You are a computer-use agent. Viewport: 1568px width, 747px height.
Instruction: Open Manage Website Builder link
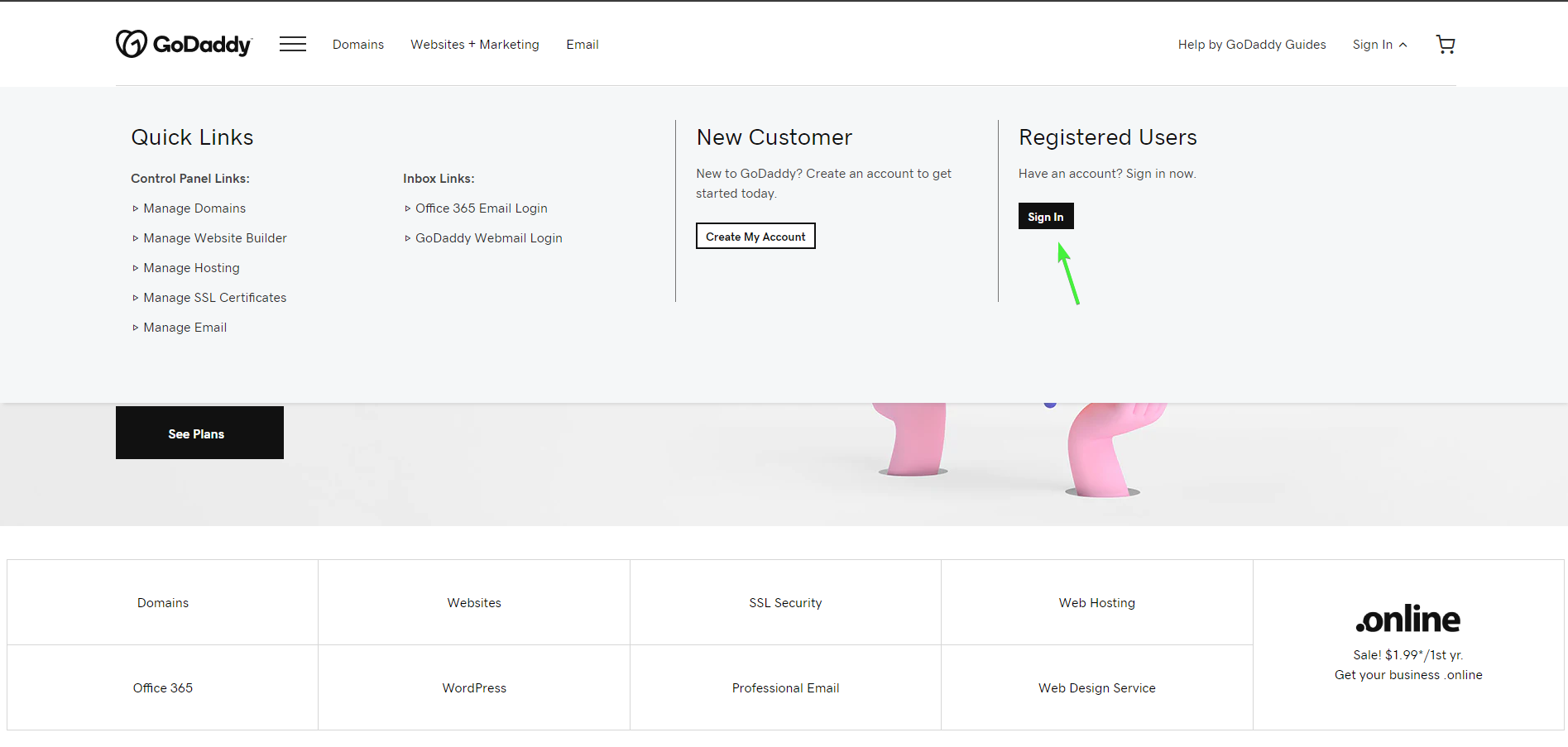215,238
